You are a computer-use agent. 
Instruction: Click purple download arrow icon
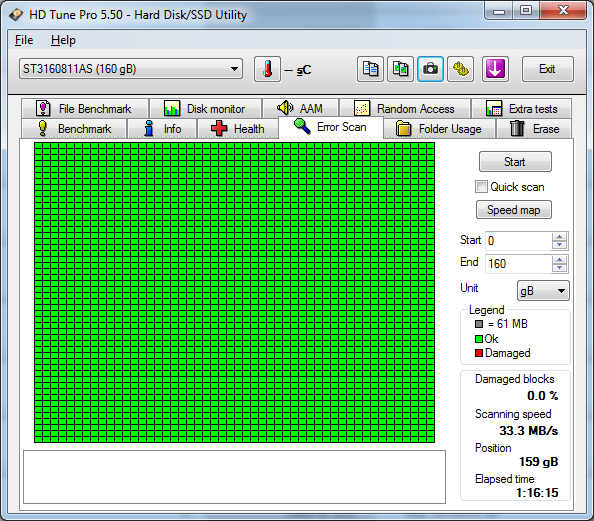(x=495, y=69)
